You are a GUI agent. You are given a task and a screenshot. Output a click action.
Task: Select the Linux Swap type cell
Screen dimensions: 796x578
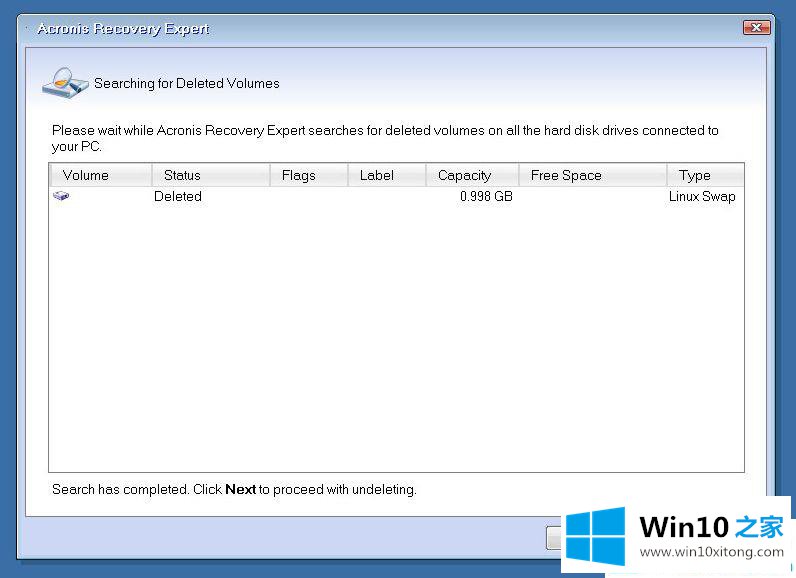click(702, 196)
